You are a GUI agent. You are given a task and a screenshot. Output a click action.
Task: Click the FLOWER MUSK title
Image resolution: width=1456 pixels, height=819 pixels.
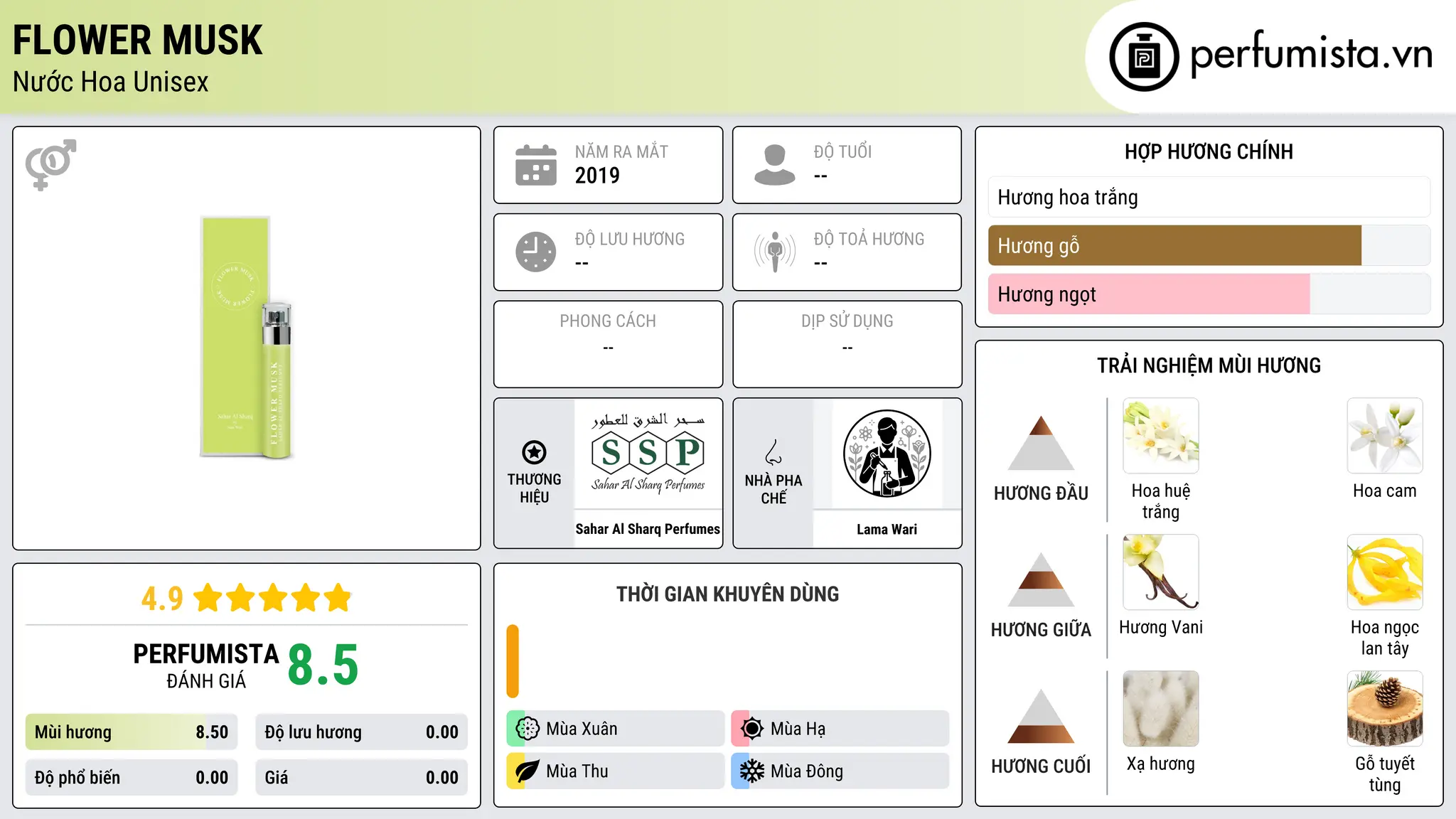pyautogui.click(x=138, y=40)
